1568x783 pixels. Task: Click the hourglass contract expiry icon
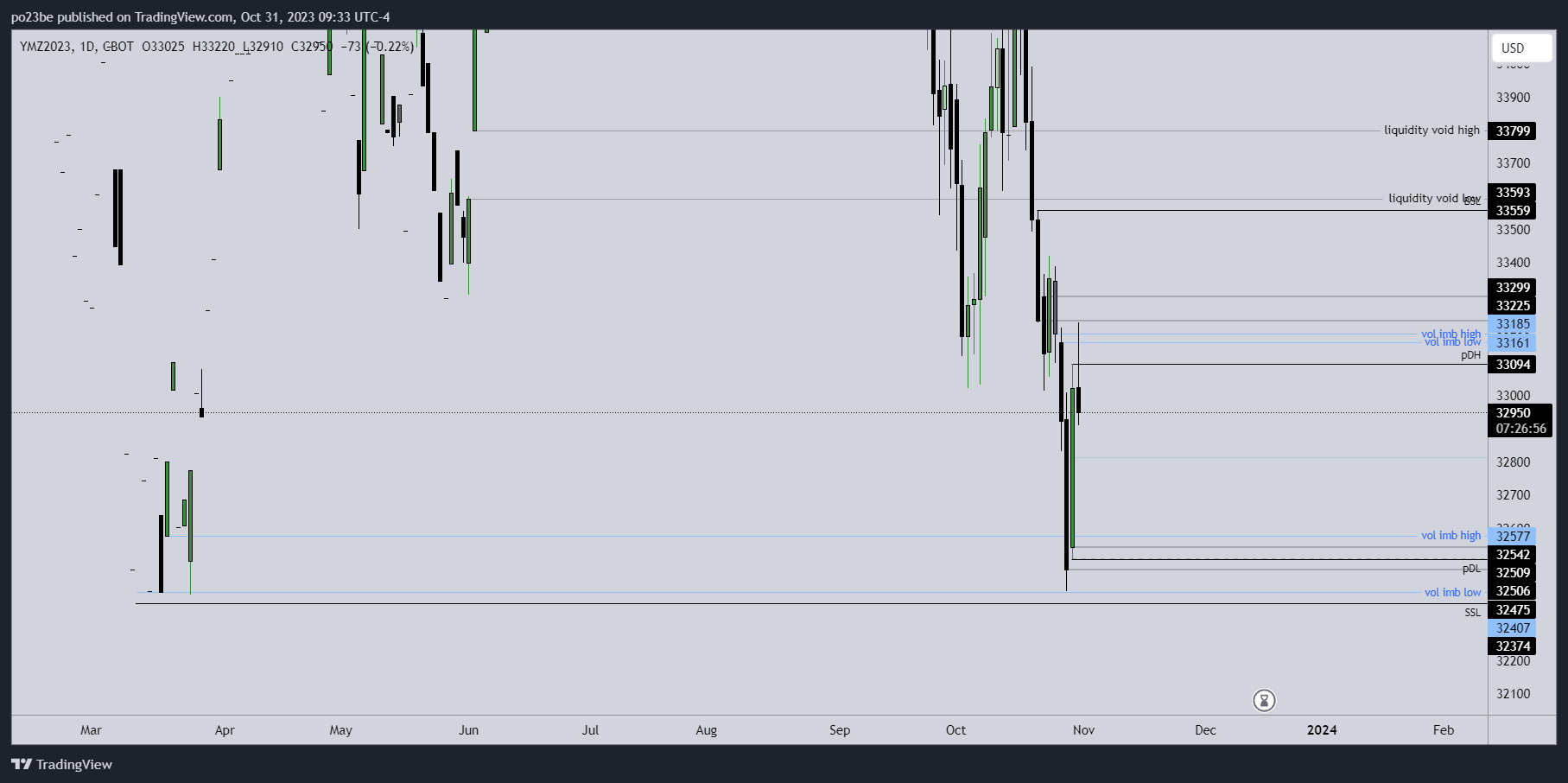tap(1264, 700)
